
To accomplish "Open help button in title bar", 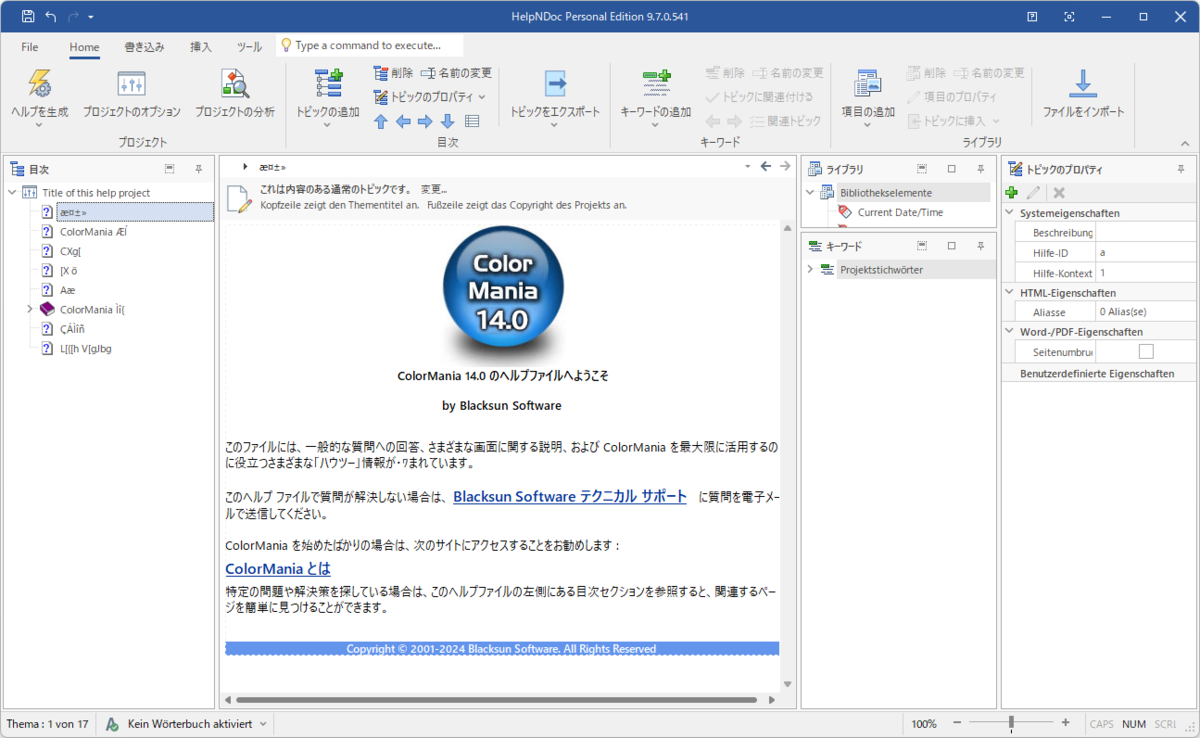I will tap(1032, 17).
